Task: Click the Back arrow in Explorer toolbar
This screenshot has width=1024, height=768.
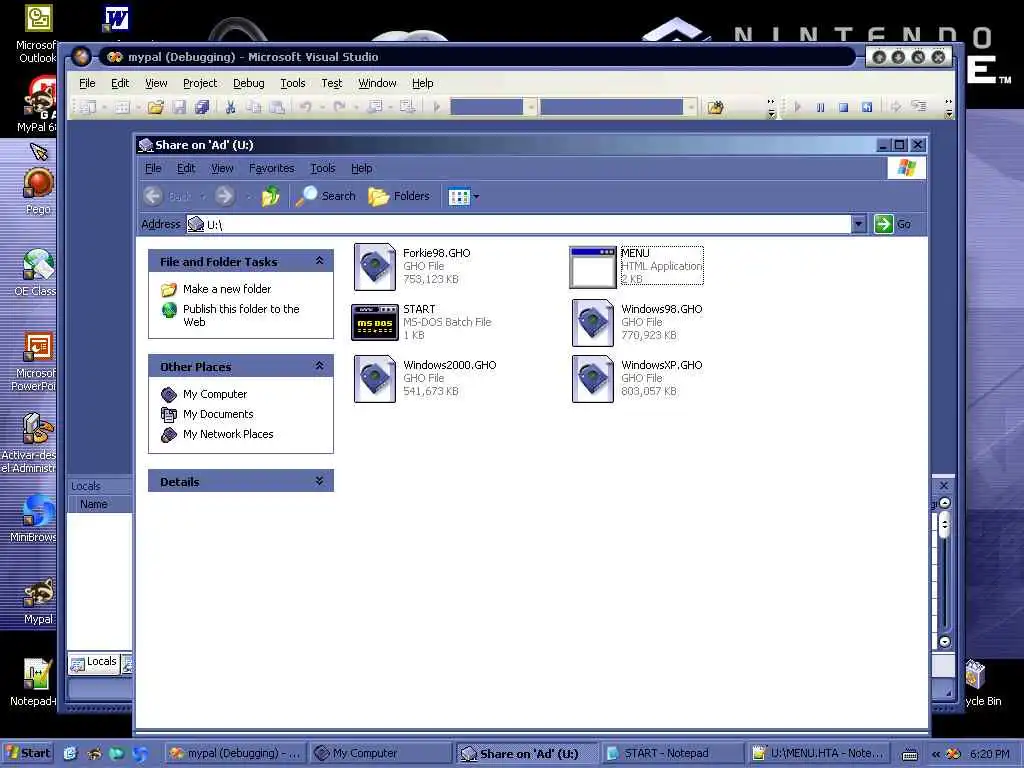Action: [153, 195]
